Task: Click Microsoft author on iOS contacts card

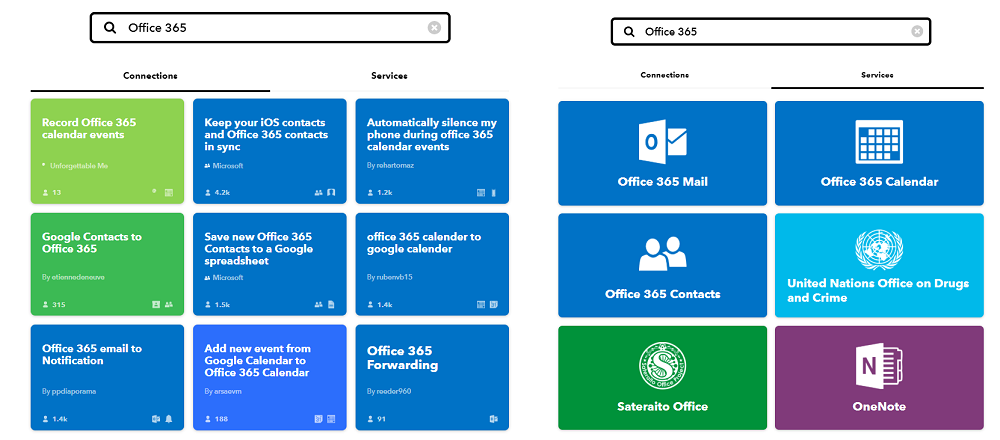Action: click(228, 166)
